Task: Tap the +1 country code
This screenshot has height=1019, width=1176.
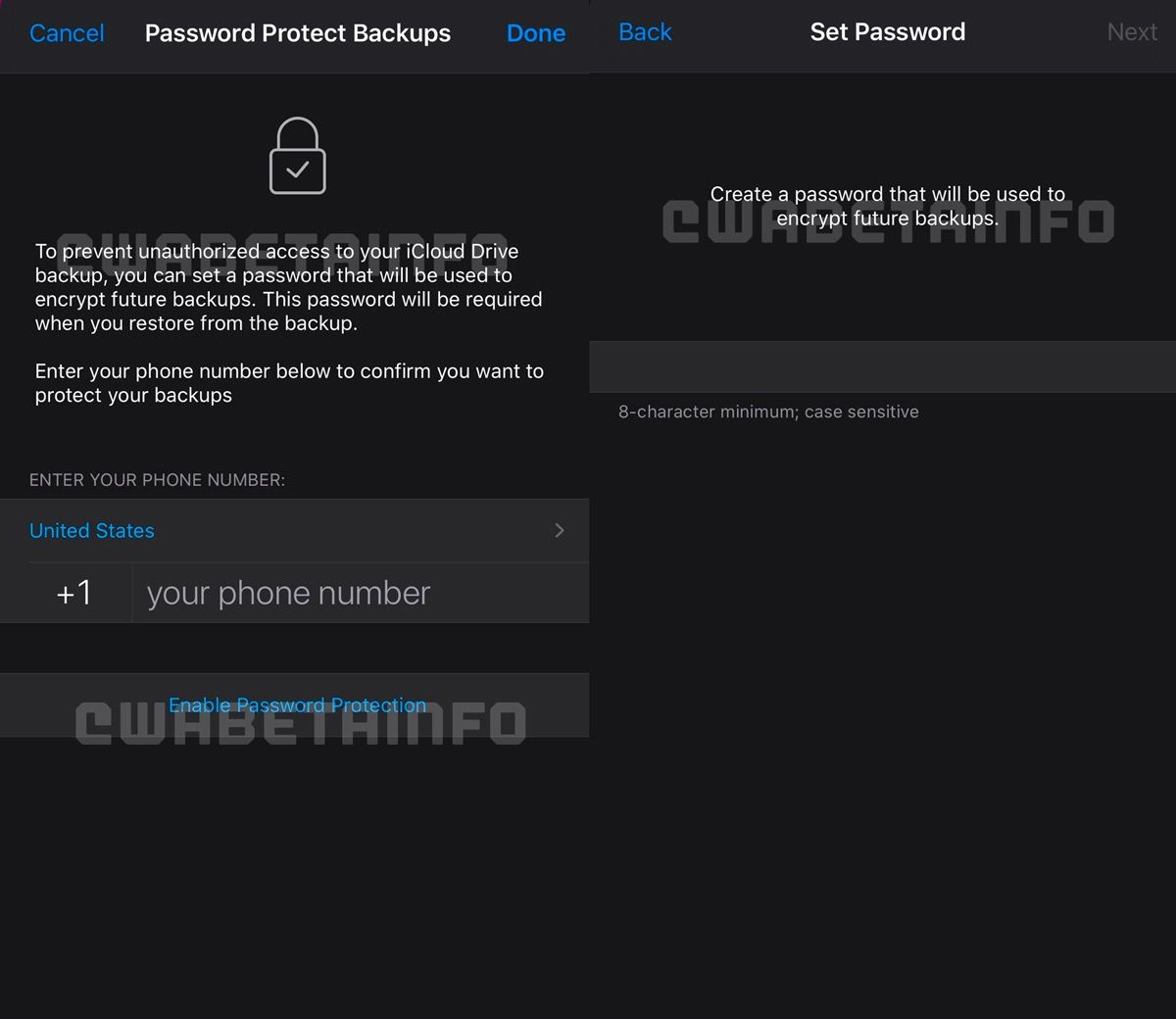Action: (x=73, y=593)
